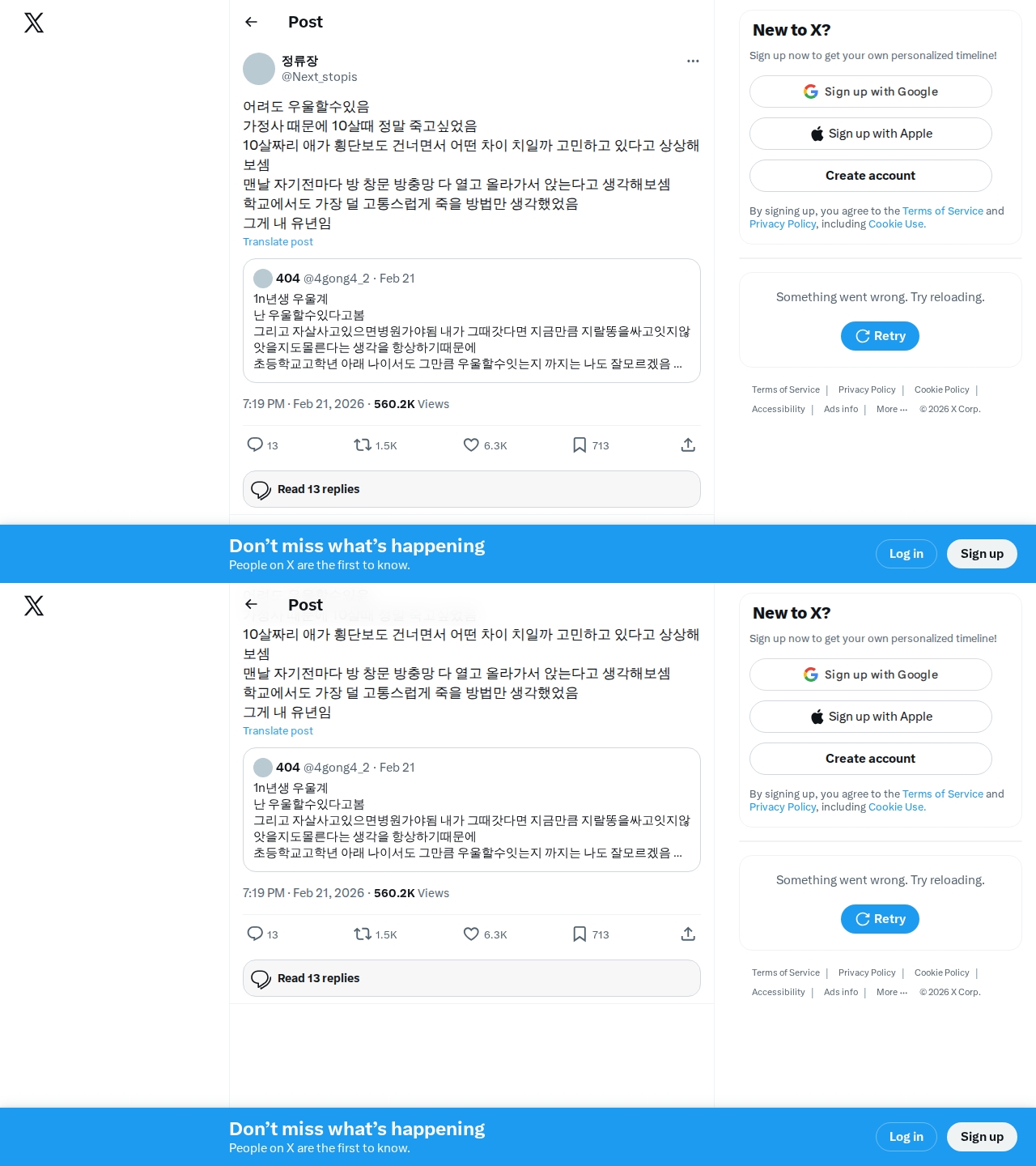Click Sign up with Apple in lower panel
Viewport: 1036px width, 1166px height.
click(871, 717)
